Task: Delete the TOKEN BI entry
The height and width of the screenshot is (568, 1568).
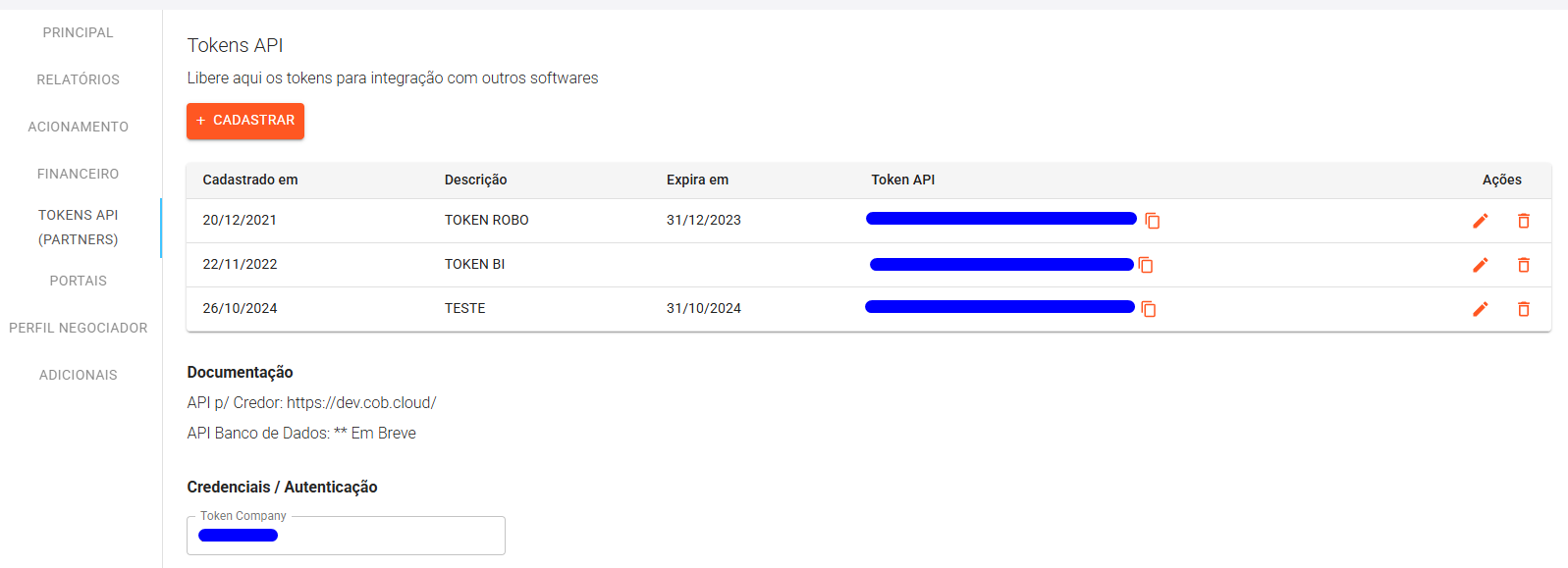Action: (x=1524, y=265)
